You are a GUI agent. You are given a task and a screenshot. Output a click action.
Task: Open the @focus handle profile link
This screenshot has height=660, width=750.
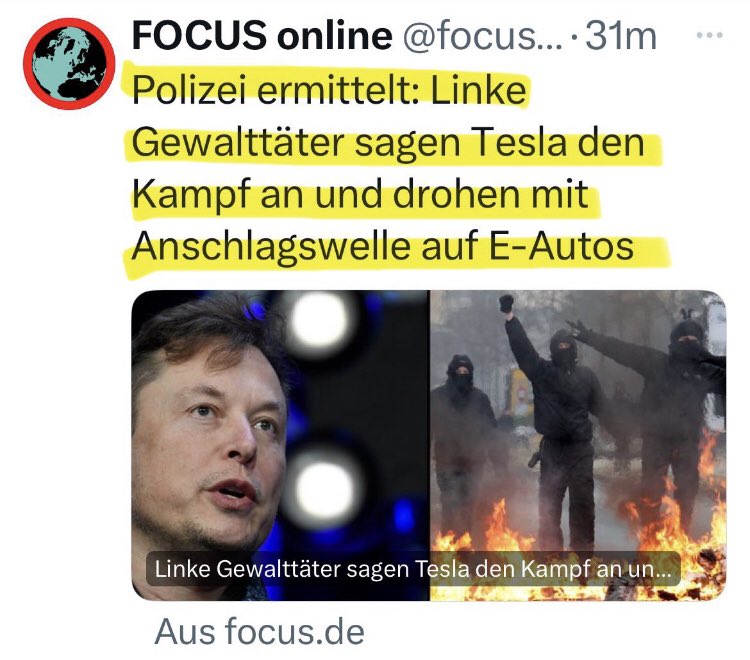point(482,36)
